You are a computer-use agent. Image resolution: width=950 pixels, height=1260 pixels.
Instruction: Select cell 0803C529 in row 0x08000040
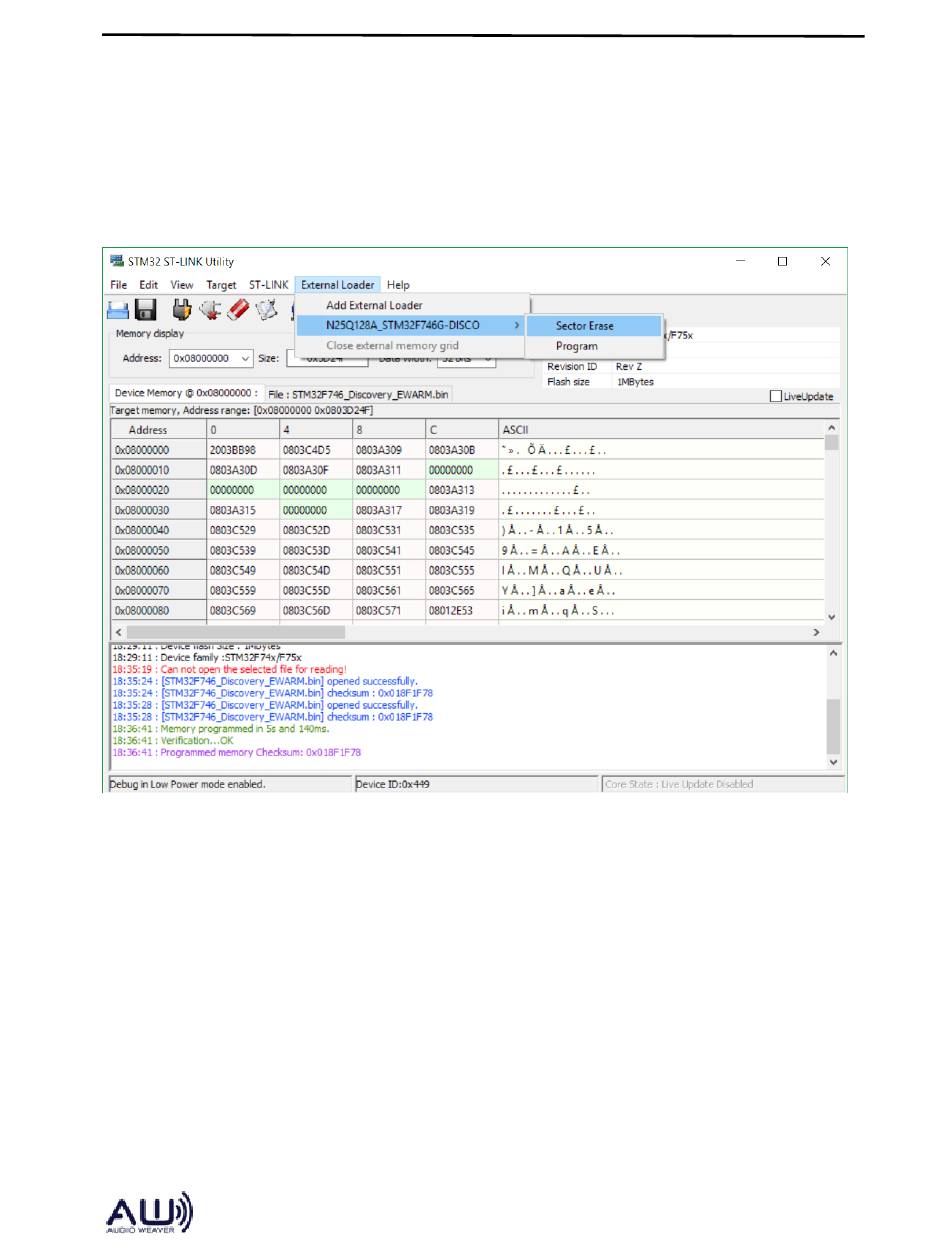click(242, 530)
